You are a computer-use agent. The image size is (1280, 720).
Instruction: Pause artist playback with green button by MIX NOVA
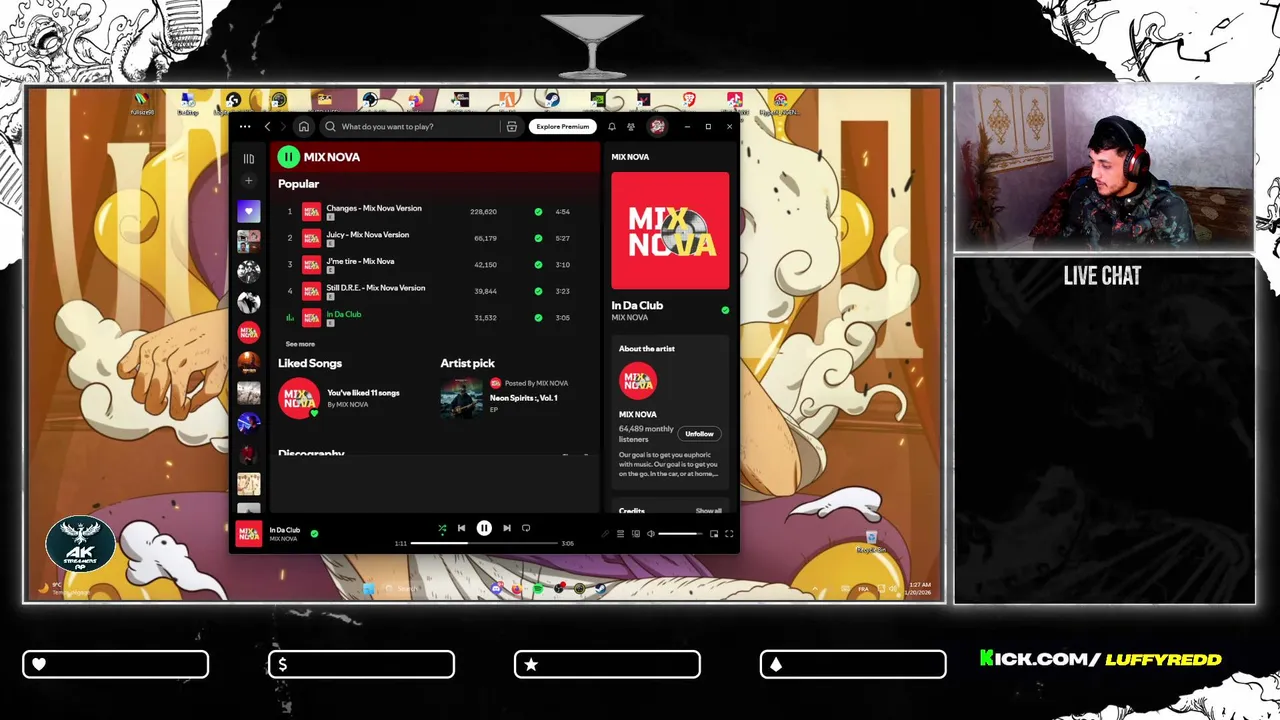click(x=288, y=156)
